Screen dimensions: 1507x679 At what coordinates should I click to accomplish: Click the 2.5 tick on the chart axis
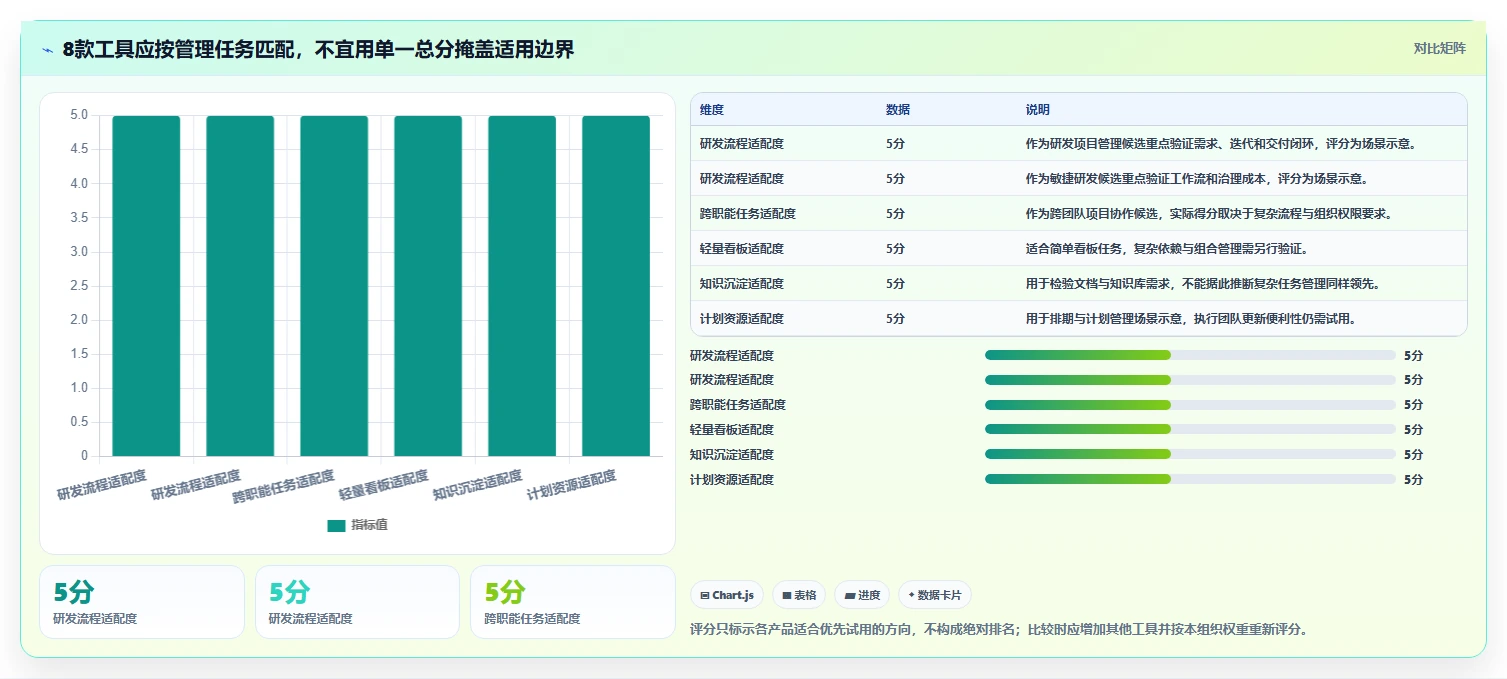(x=78, y=286)
